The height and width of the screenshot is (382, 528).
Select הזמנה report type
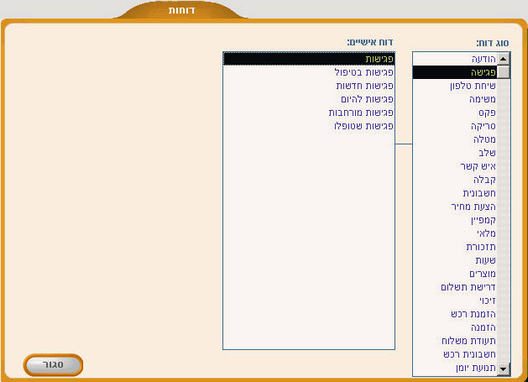[x=455, y=327]
